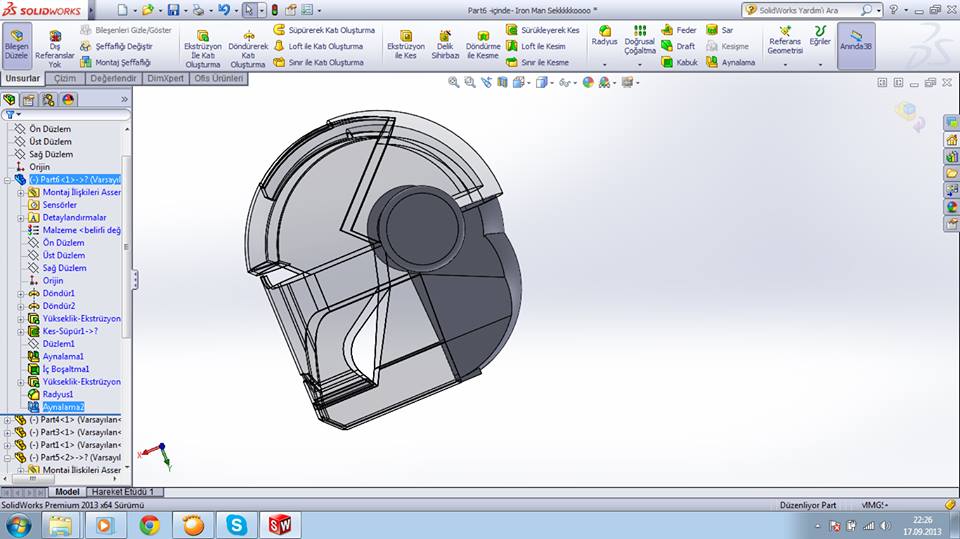Switch to Unsurlar tab
The width and height of the screenshot is (960, 539).
tap(23, 78)
